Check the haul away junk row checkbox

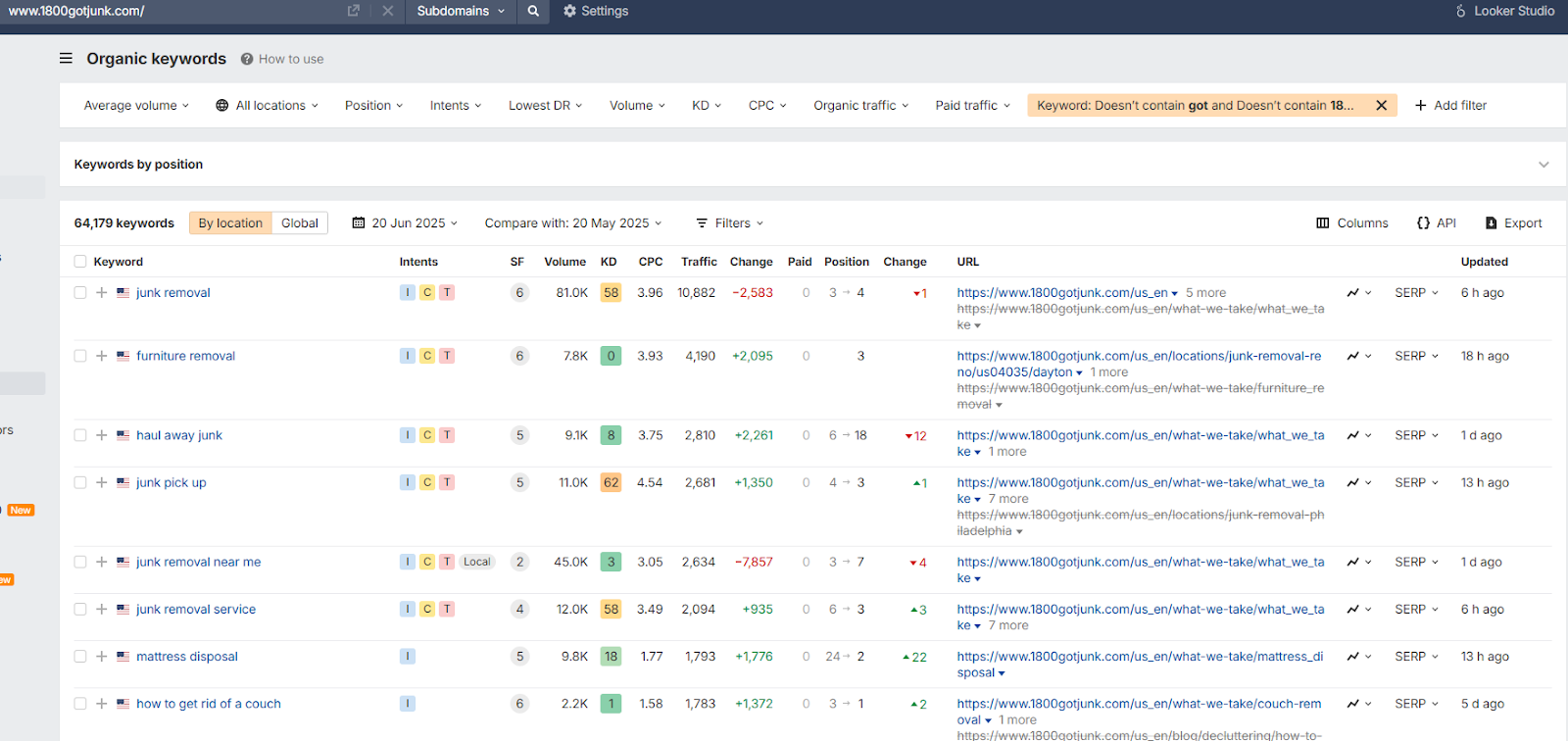80,435
